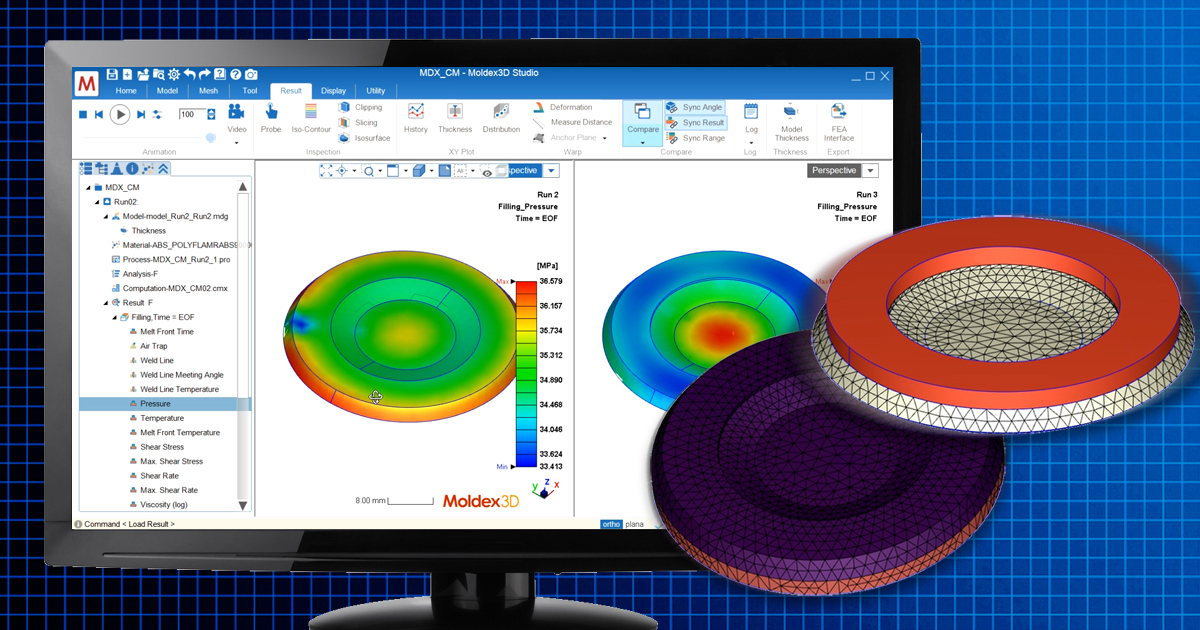1200x630 pixels.
Task: Switch to the Model ribbon tab
Action: click(167, 91)
